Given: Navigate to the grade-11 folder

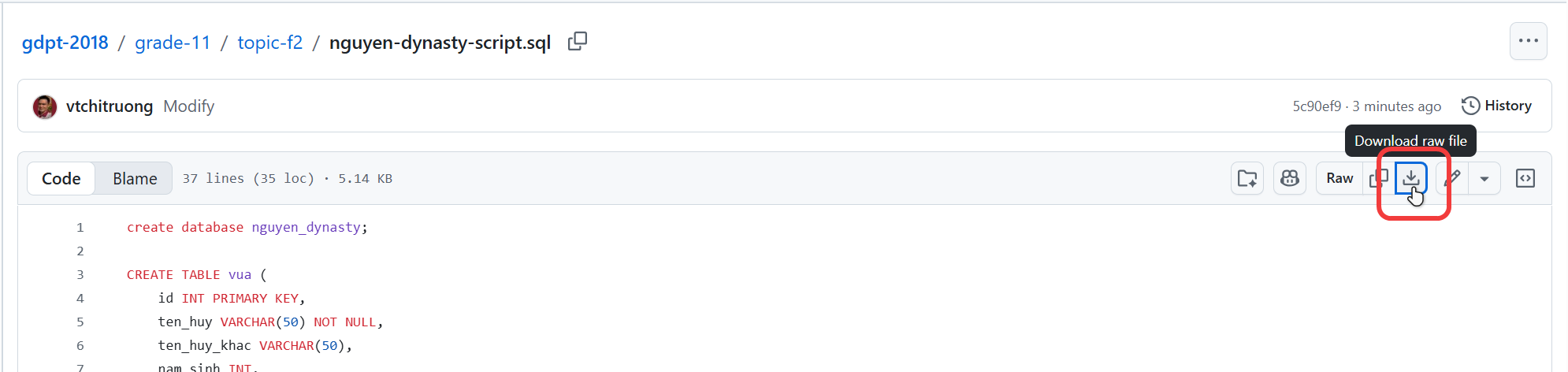Looking at the screenshot, I should (x=173, y=43).
